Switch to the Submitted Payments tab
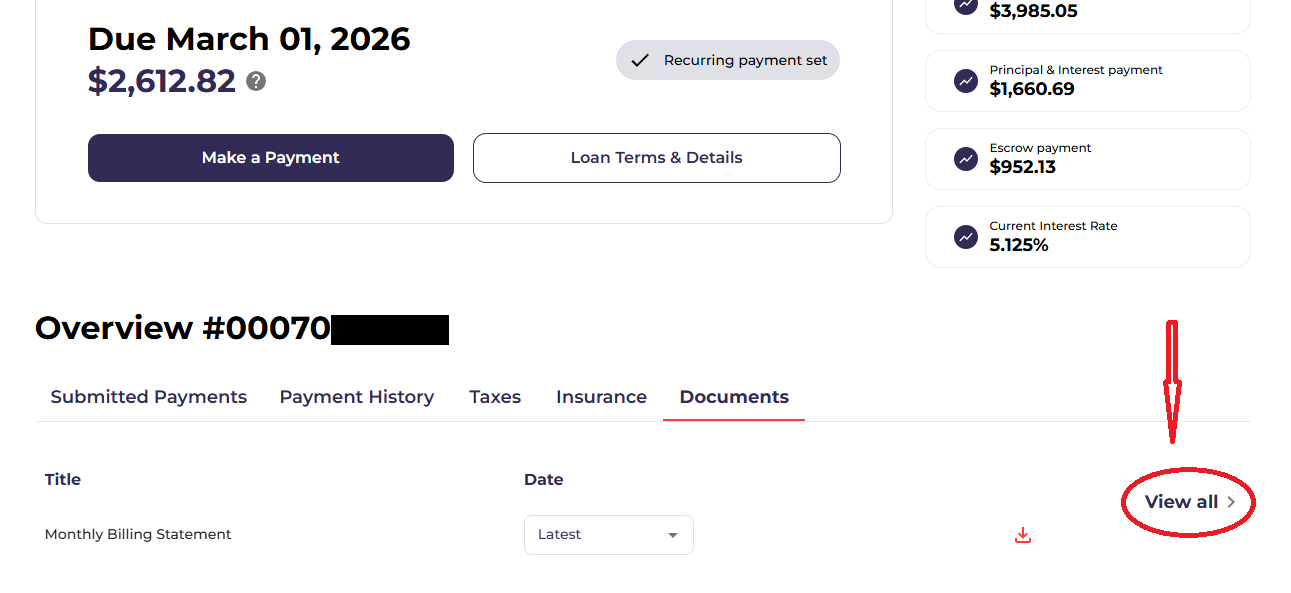 tap(149, 397)
